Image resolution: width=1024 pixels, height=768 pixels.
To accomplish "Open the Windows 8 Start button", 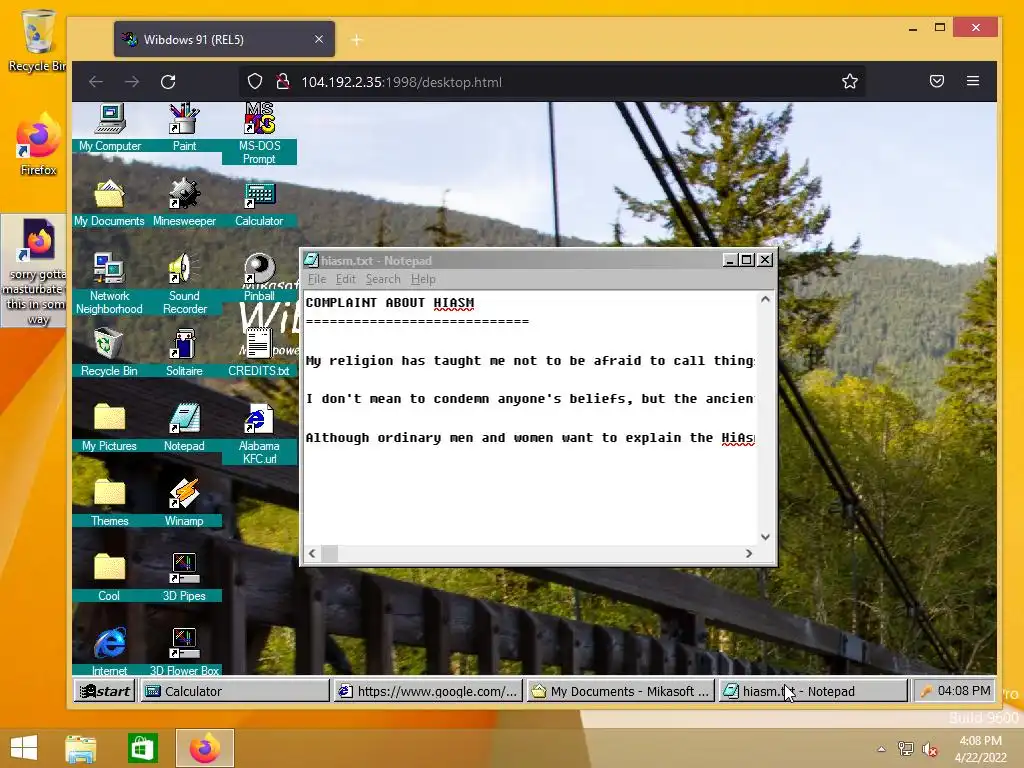I will coord(24,748).
